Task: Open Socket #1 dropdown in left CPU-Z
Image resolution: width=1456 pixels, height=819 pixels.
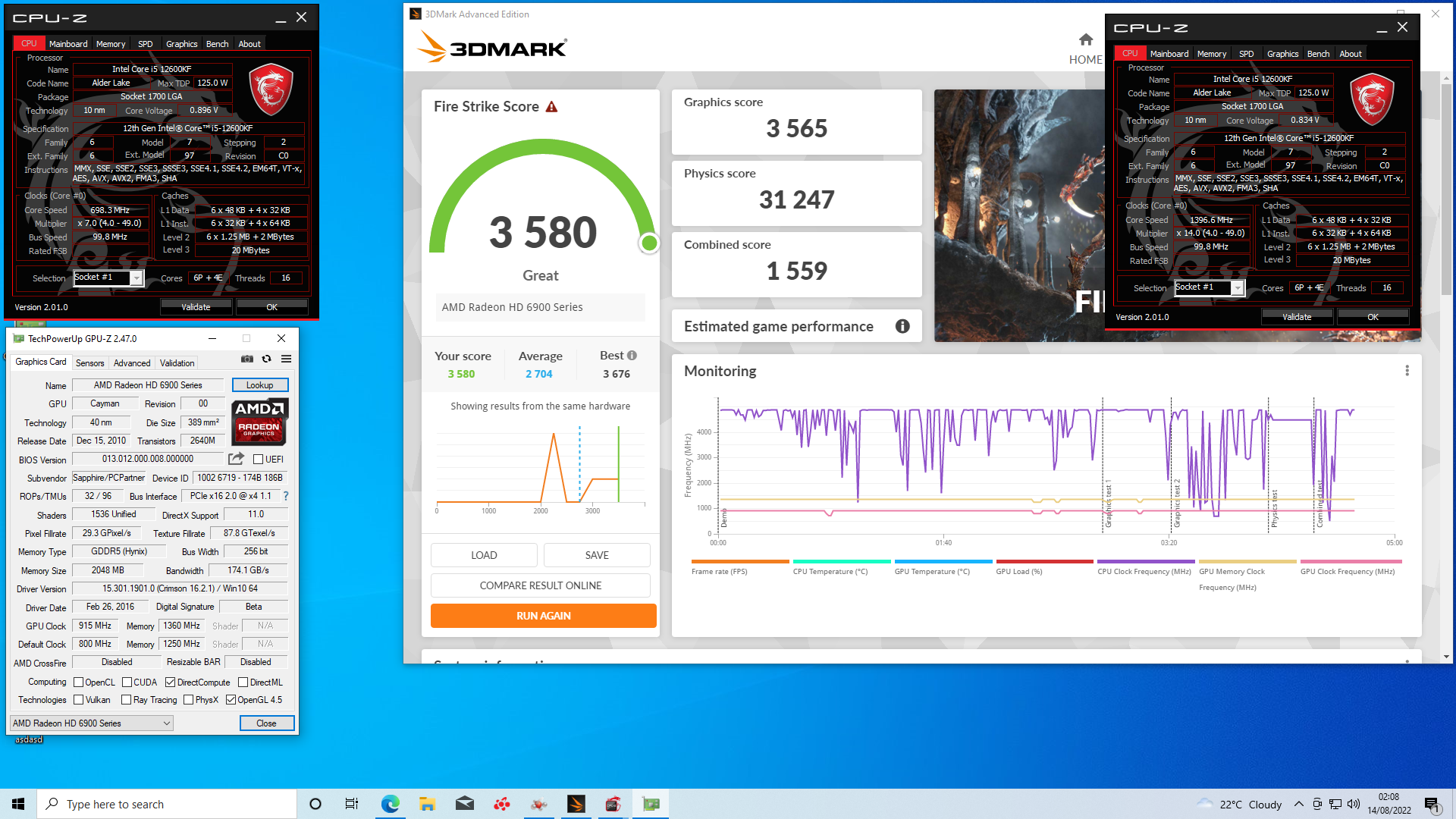Action: point(108,278)
